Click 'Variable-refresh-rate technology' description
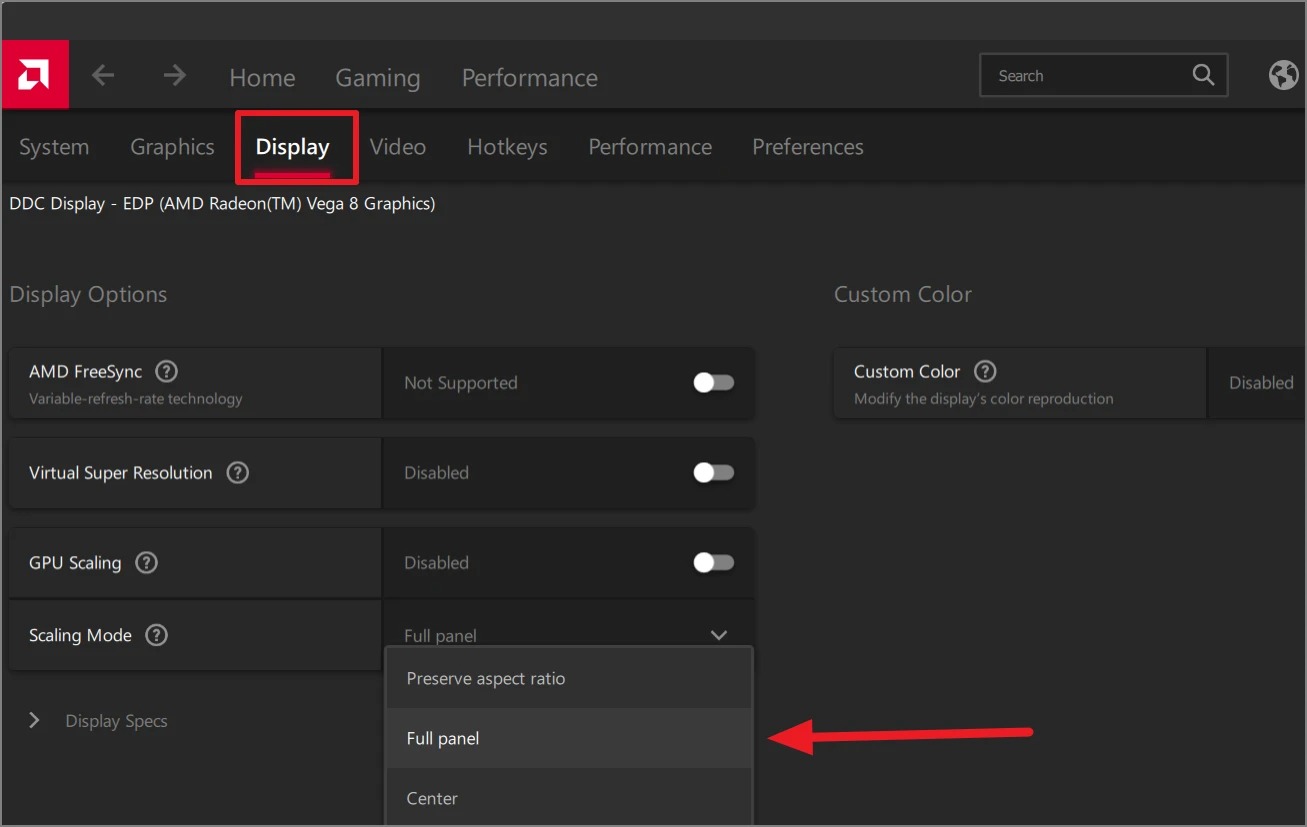This screenshot has height=827, width=1307. click(x=136, y=399)
